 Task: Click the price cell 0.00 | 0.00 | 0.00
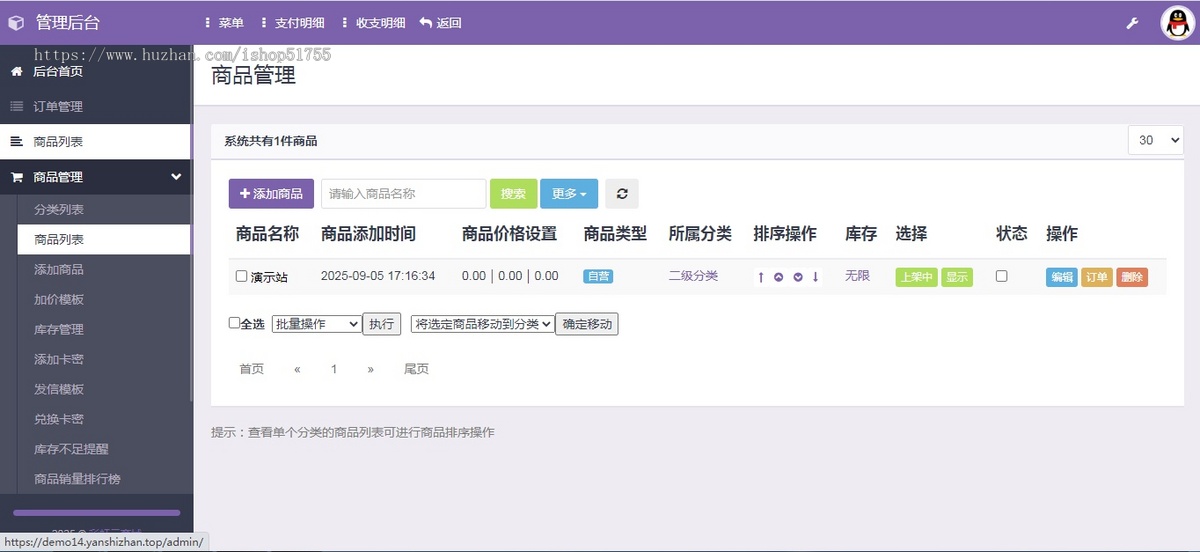[510, 276]
